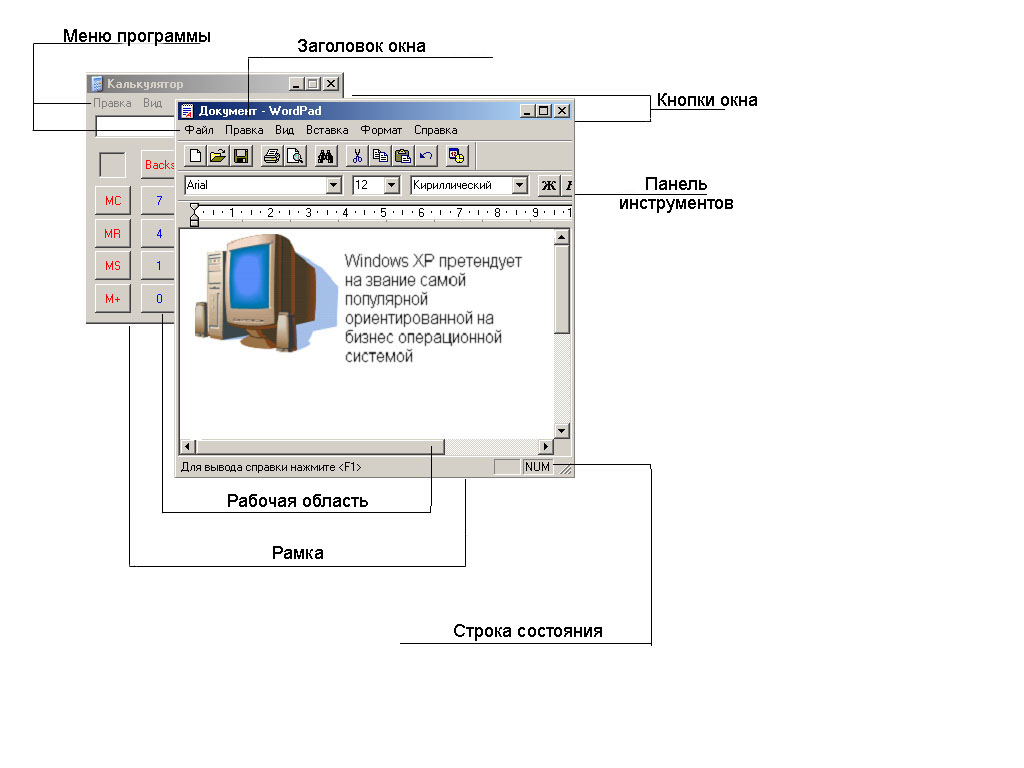Click the WordPad document icon in the title bar
Image resolution: width=1024 pixels, height=768 pixels.
(187, 111)
